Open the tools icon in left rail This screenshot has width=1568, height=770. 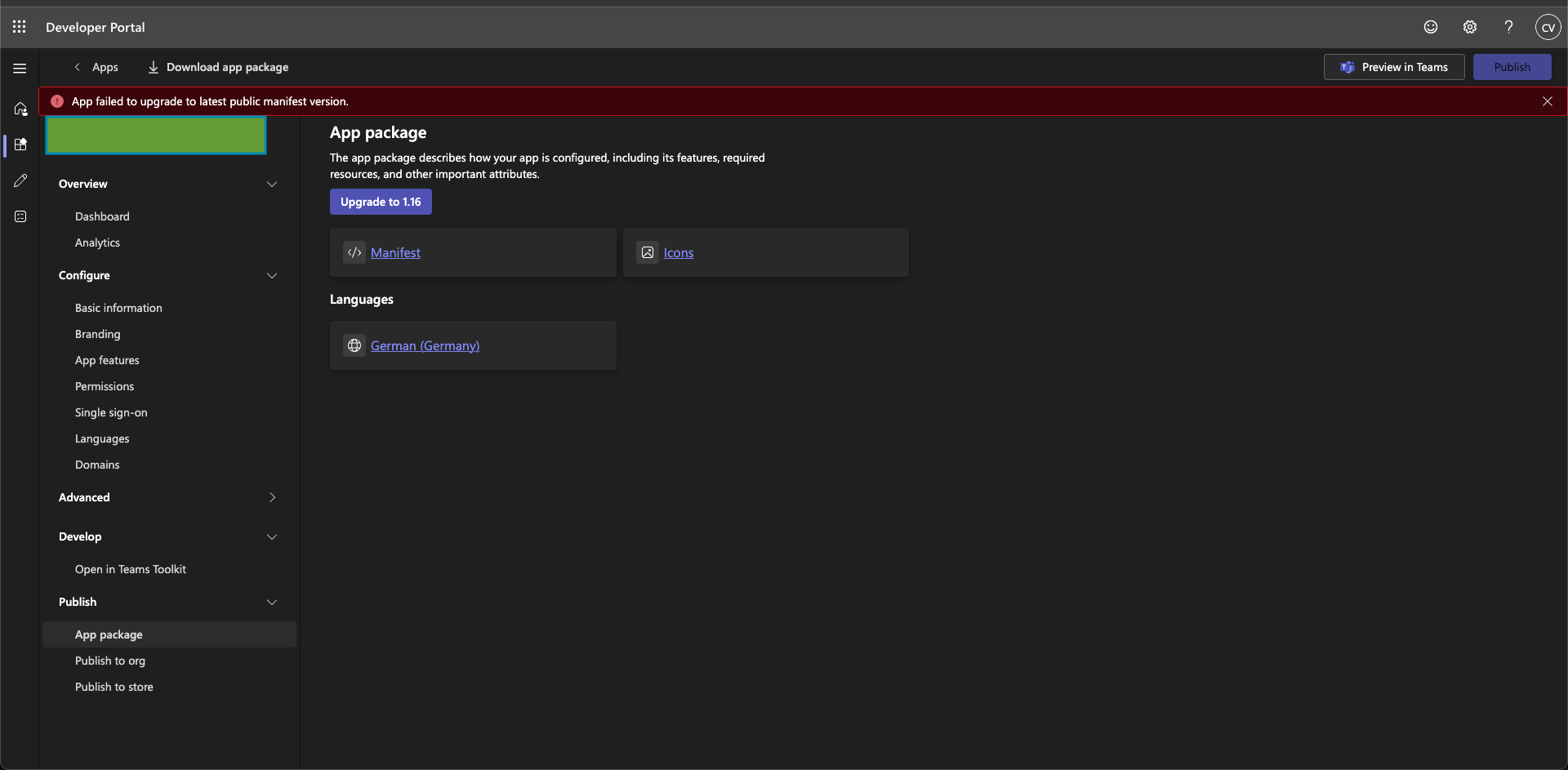pyautogui.click(x=20, y=216)
